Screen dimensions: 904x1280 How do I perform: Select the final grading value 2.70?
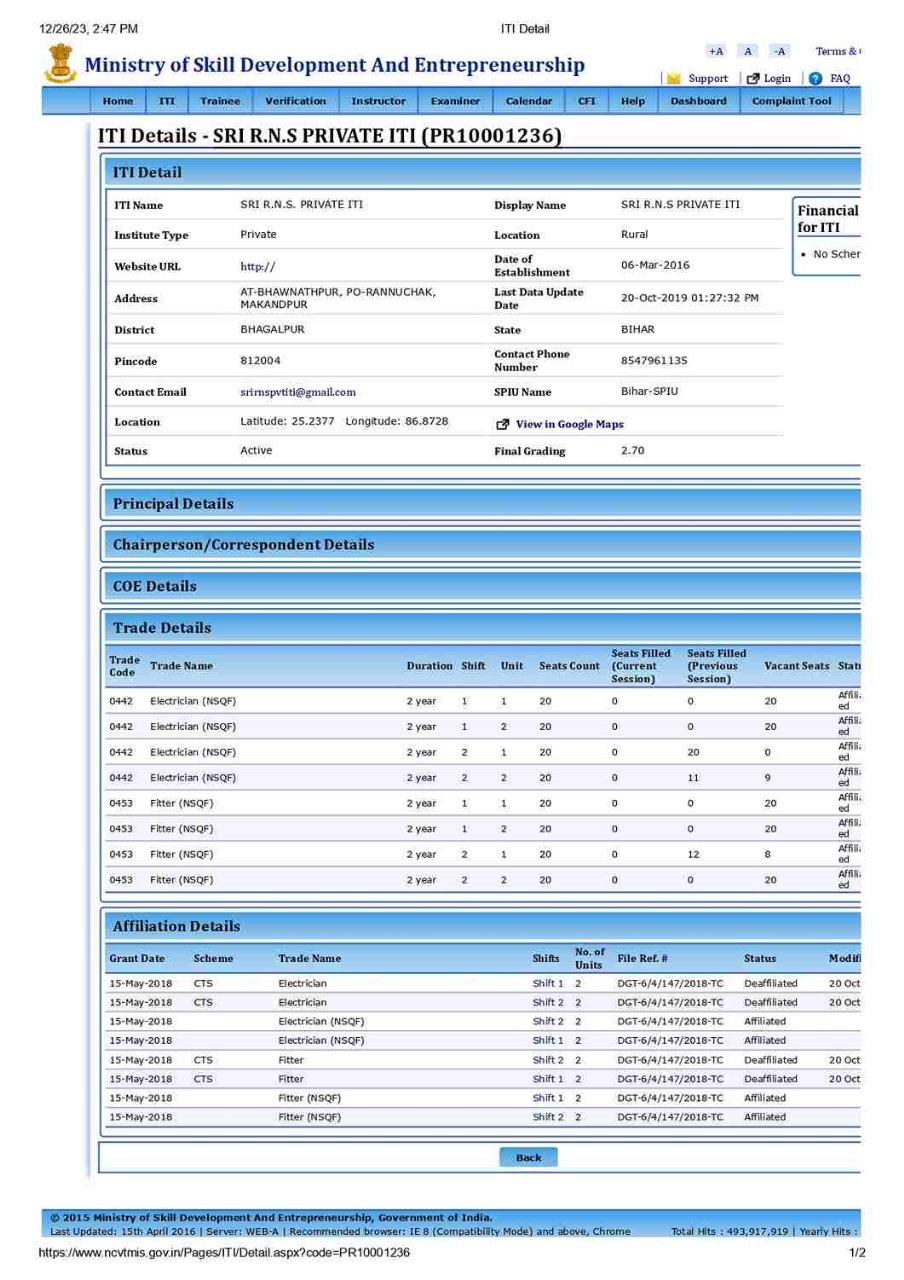(x=633, y=451)
